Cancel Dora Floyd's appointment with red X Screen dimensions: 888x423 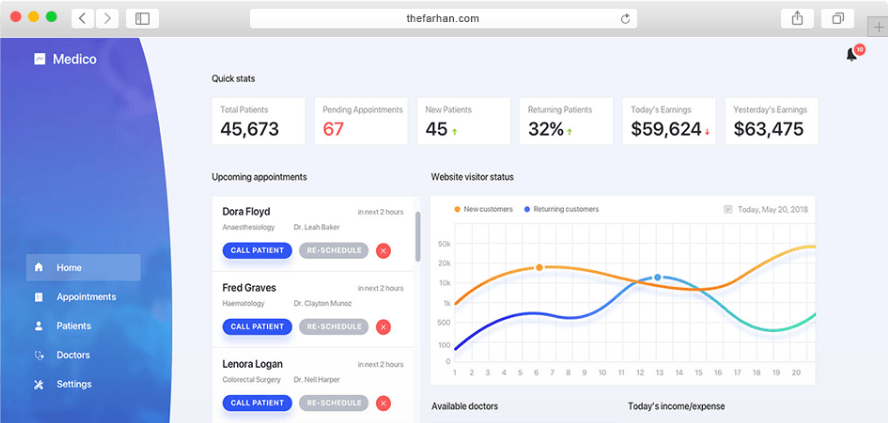click(383, 251)
